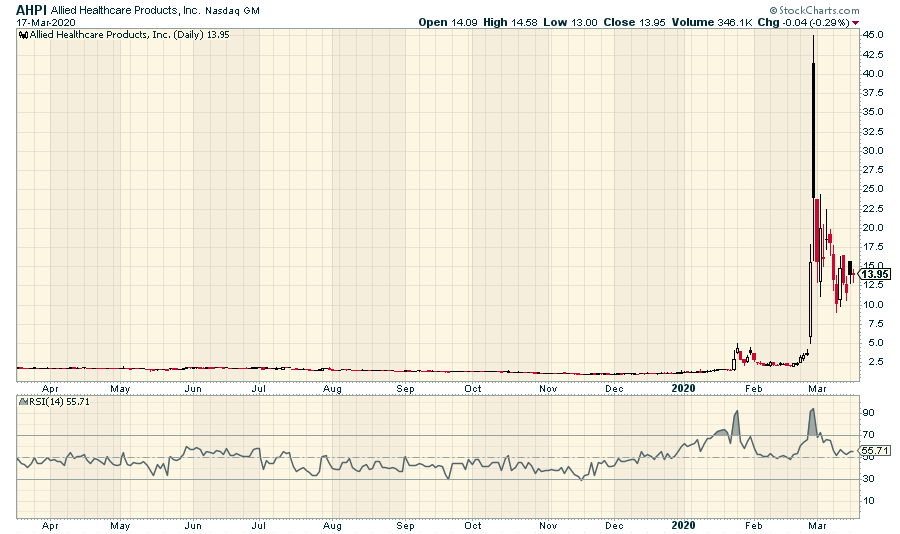Viewport: 900px width, 534px height.
Task: Click the 'RSI(14) 55.71' indicator legend
Action: [57, 402]
